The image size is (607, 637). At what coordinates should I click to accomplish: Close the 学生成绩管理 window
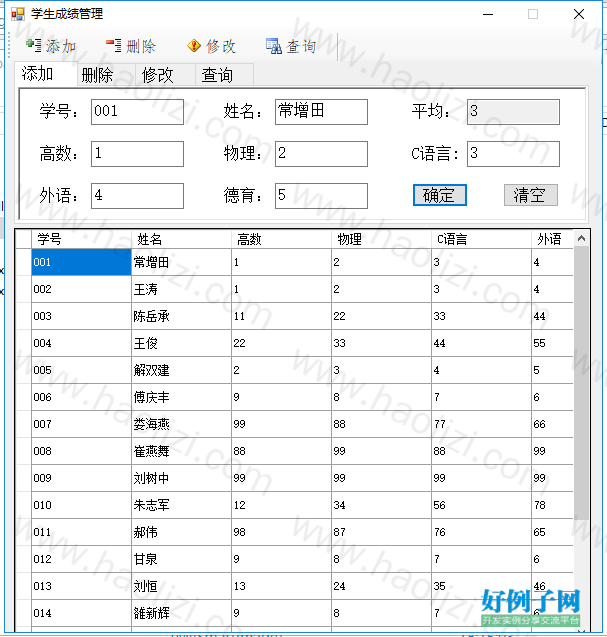(x=579, y=14)
